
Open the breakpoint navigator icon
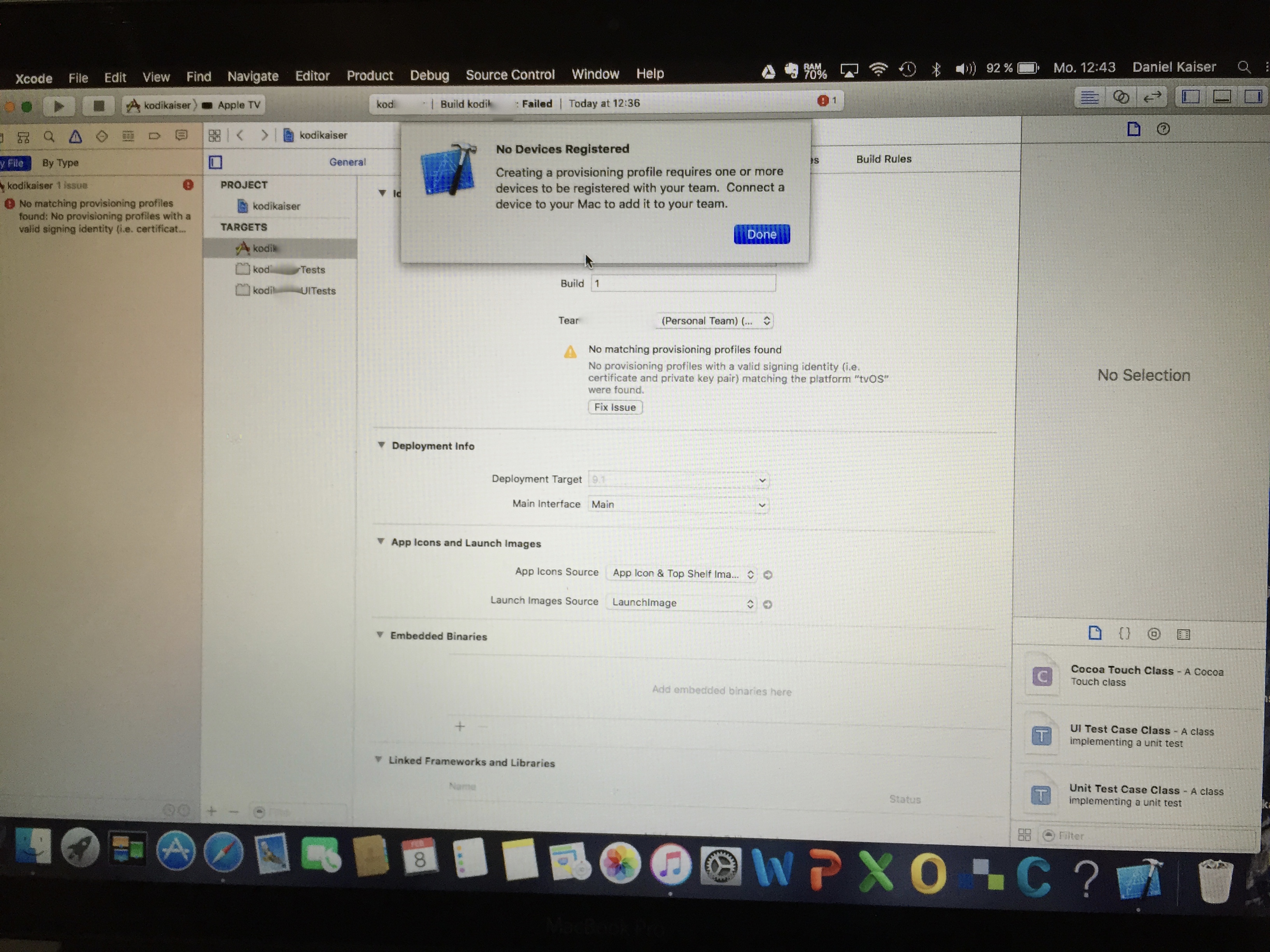click(154, 136)
